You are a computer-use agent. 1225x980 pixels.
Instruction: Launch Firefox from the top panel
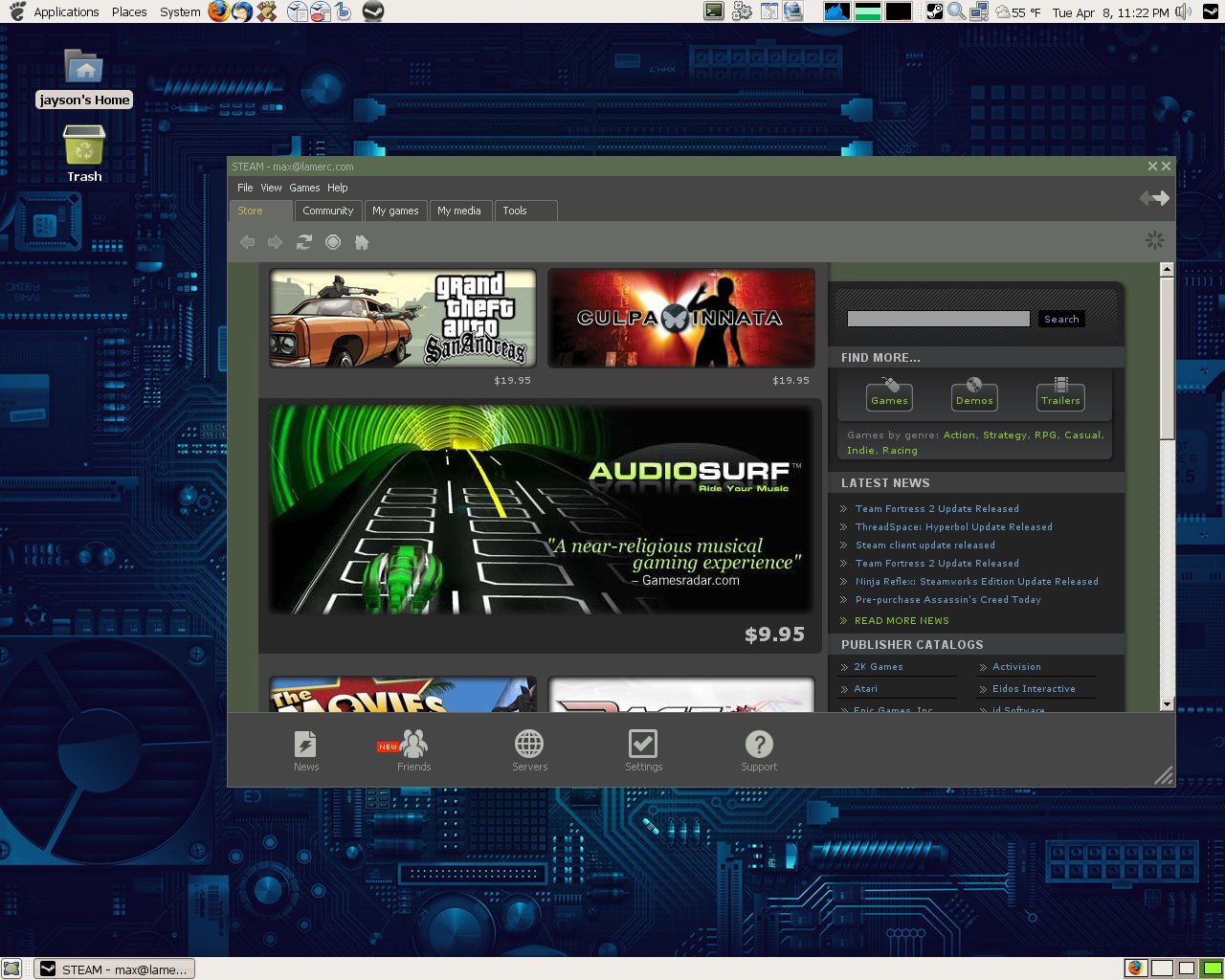(x=218, y=11)
